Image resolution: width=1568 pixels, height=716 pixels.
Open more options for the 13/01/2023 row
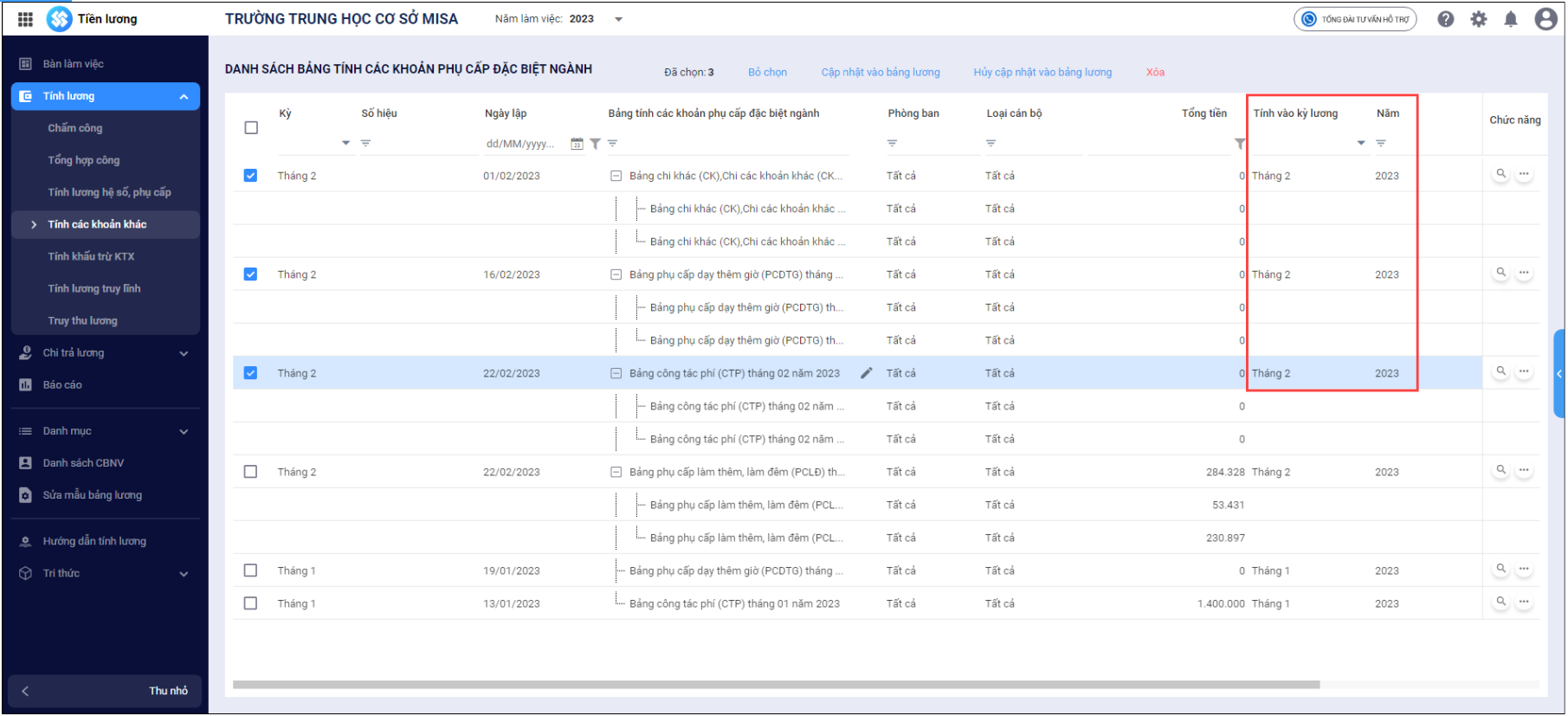click(1524, 602)
